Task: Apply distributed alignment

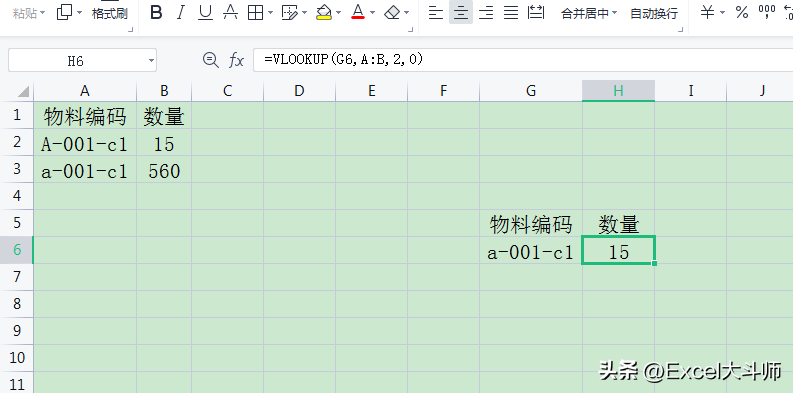Action: [x=536, y=13]
